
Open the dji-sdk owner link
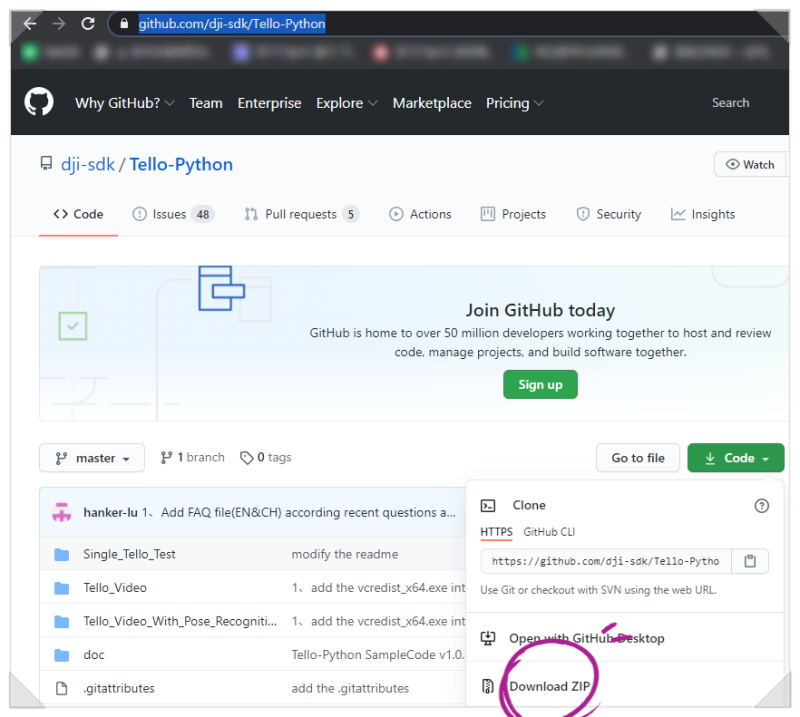[88, 164]
